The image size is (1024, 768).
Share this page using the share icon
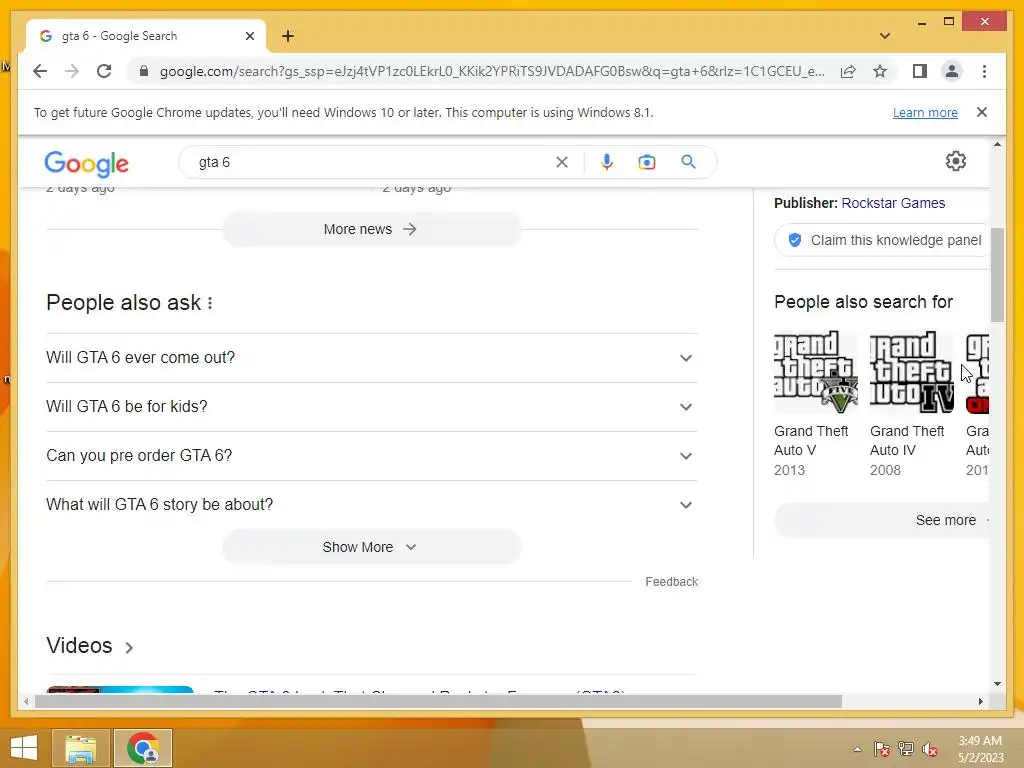(x=848, y=71)
